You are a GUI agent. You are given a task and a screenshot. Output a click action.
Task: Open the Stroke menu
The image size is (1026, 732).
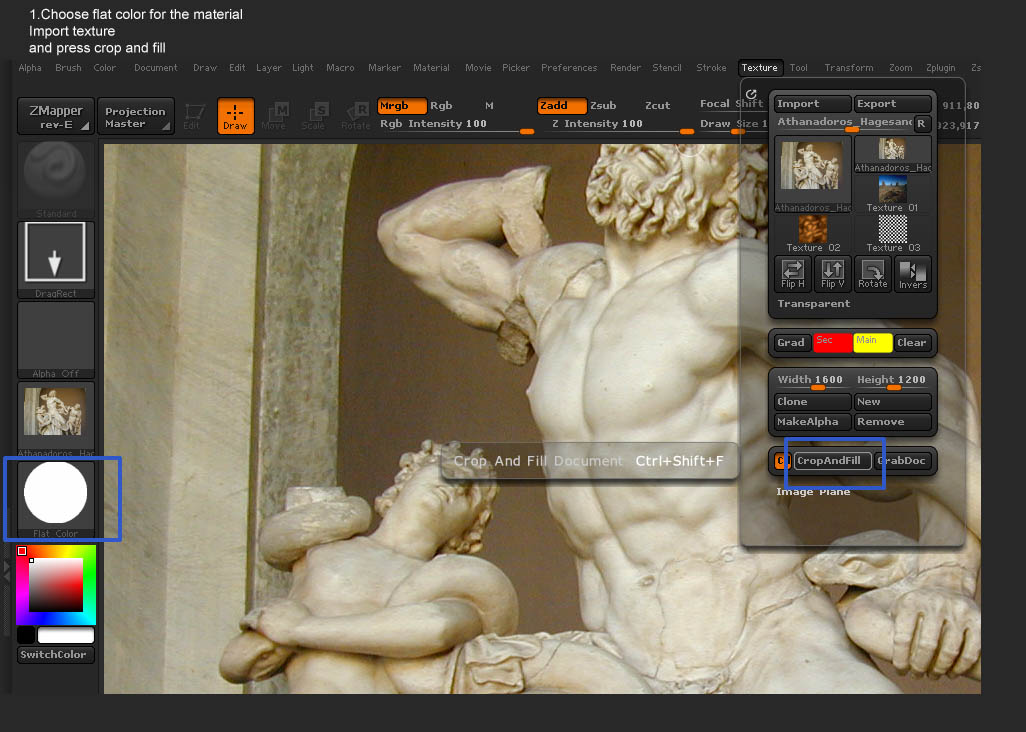[711, 68]
